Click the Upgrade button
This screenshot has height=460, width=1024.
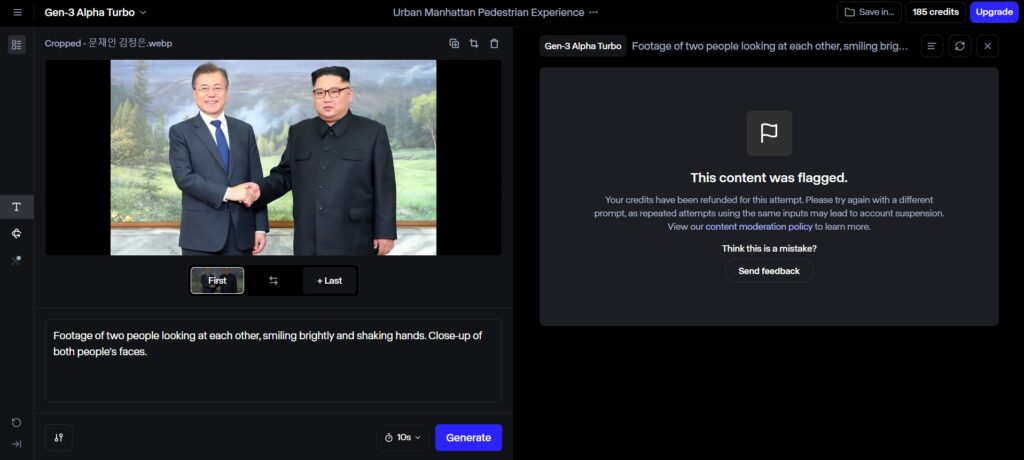[994, 12]
